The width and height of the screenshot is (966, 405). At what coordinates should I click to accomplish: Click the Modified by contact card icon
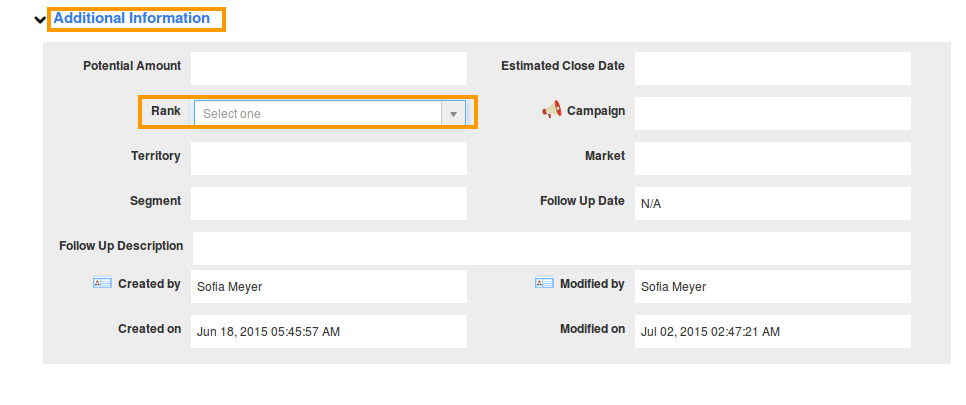544,283
